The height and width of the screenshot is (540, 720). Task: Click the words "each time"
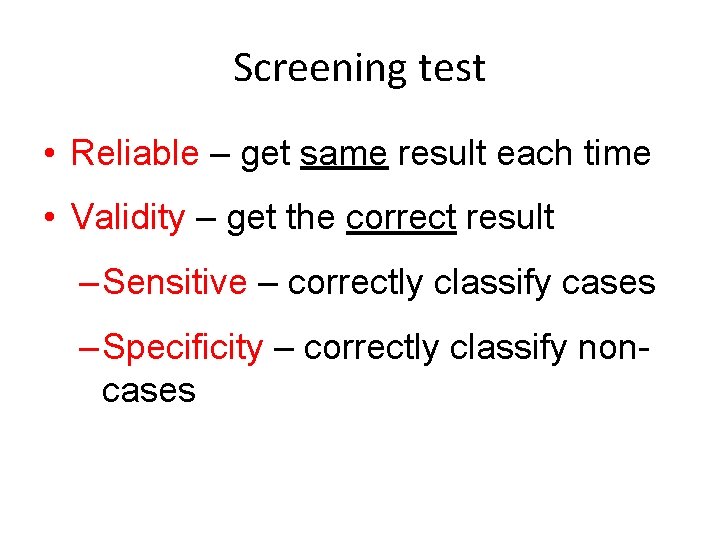pos(582,154)
